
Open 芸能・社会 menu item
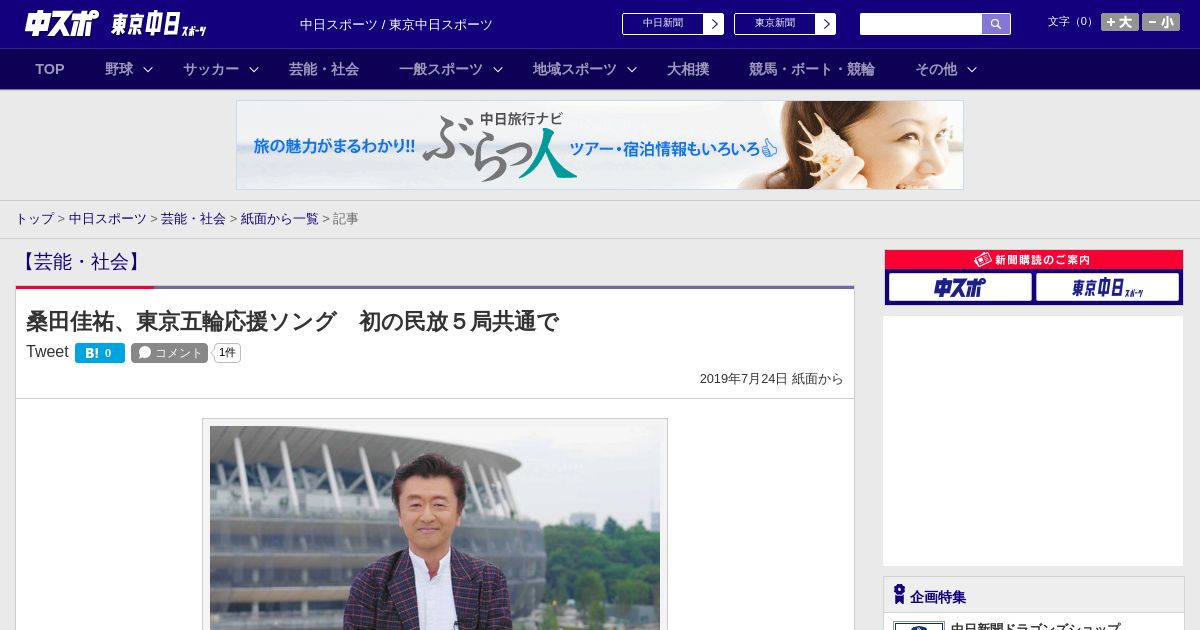click(x=324, y=69)
